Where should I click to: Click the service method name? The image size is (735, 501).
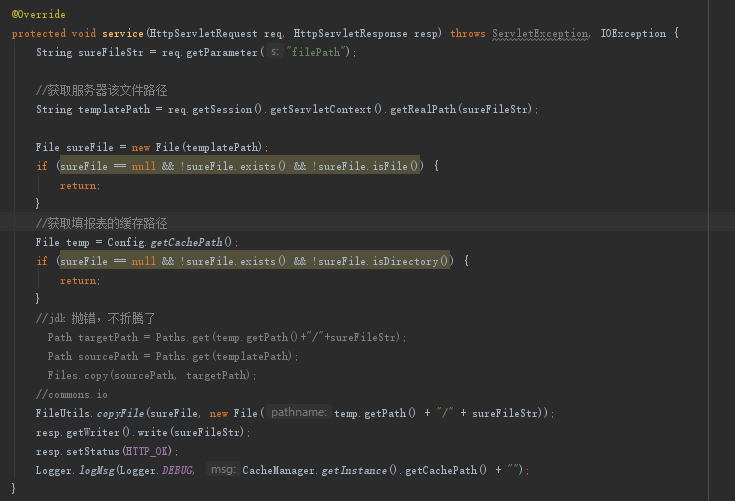123,33
